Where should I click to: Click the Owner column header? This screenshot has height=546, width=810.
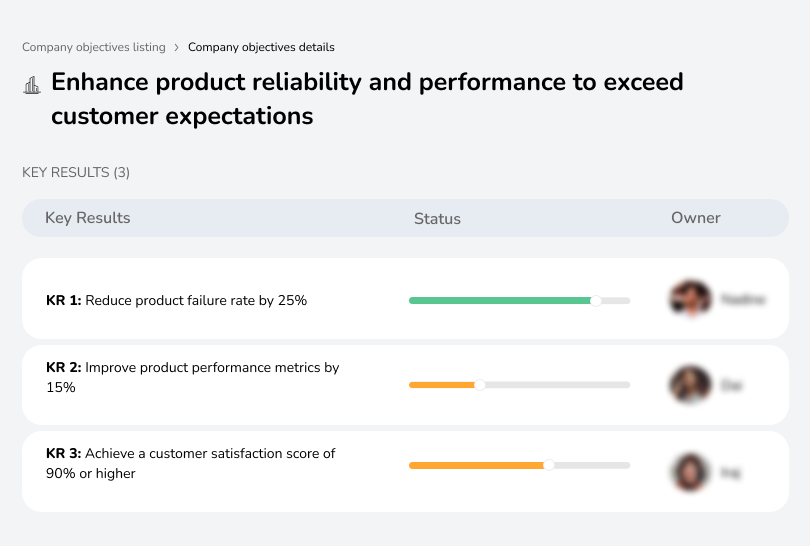(696, 218)
